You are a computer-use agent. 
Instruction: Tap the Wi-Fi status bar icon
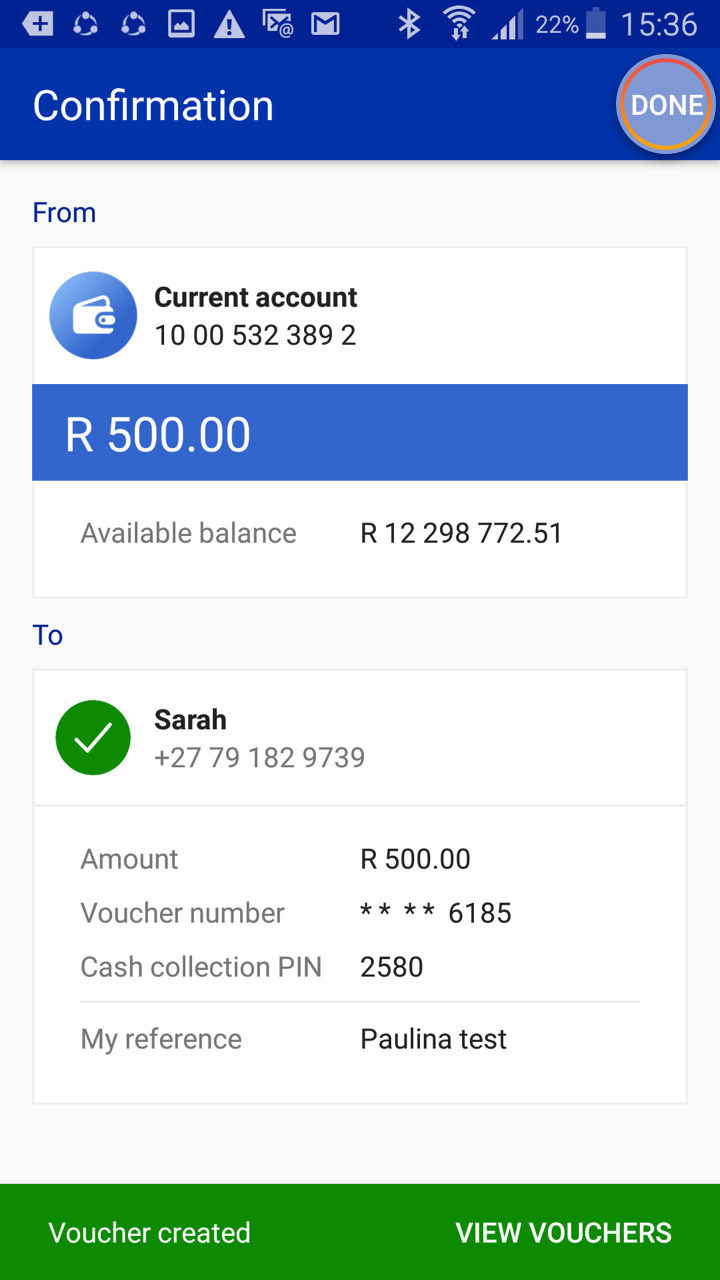tap(459, 24)
